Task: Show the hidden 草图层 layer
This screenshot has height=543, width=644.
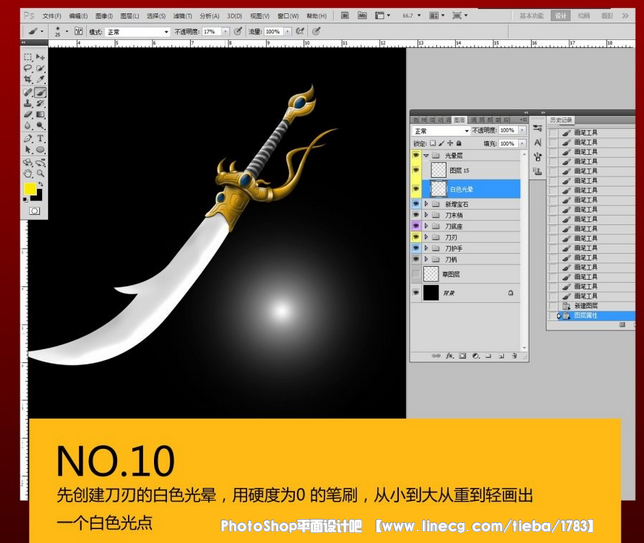Action: tap(416, 274)
